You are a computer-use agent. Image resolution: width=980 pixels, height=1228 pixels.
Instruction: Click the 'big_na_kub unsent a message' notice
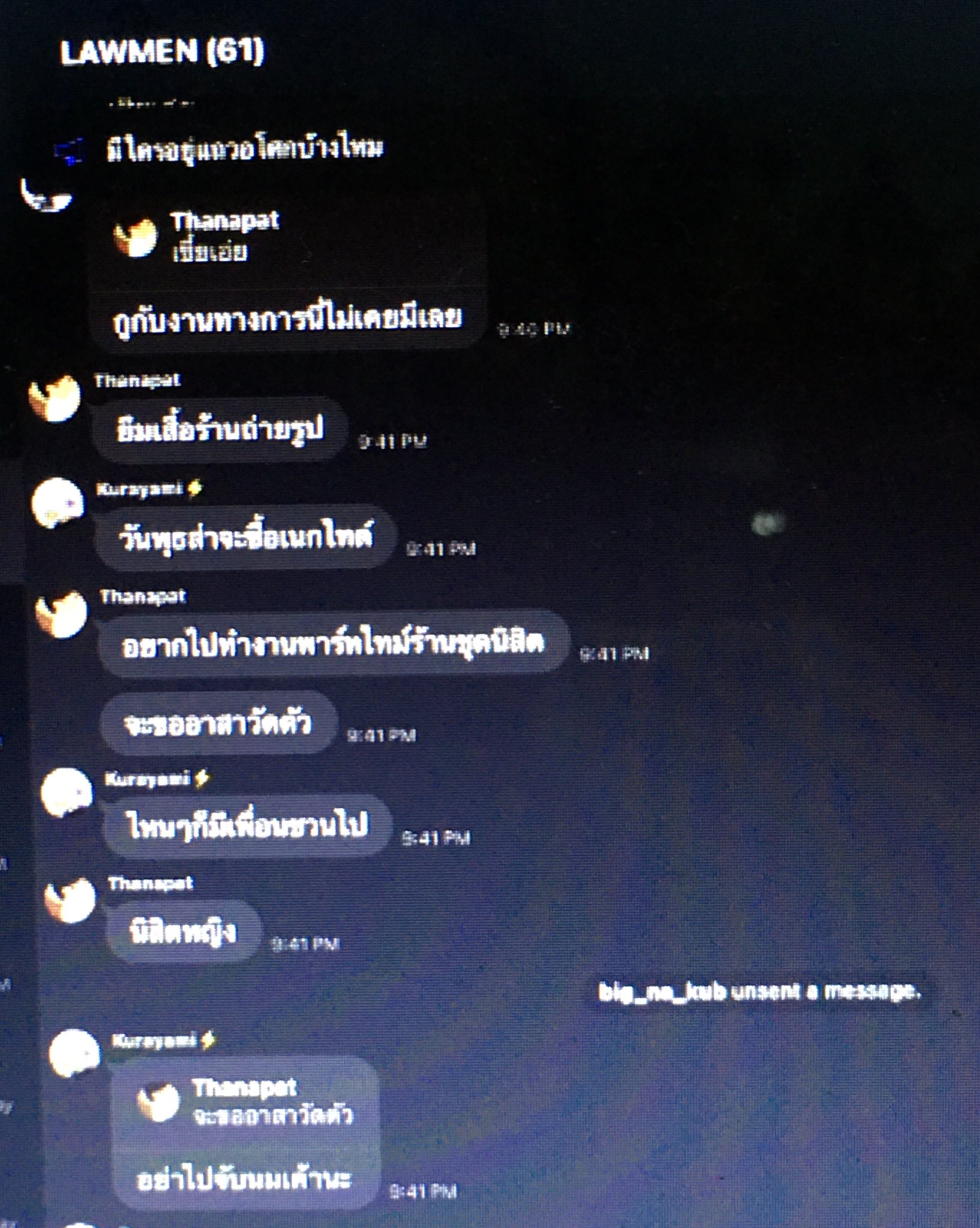click(x=759, y=991)
